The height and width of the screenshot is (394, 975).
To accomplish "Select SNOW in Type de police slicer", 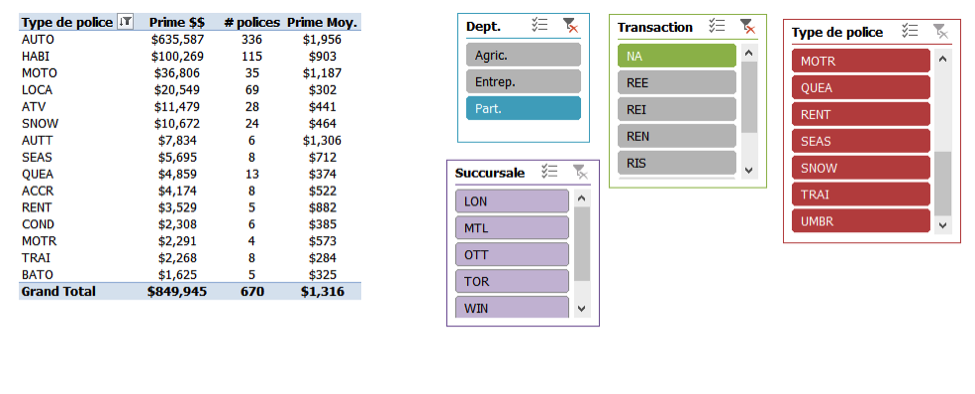I will 861,168.
